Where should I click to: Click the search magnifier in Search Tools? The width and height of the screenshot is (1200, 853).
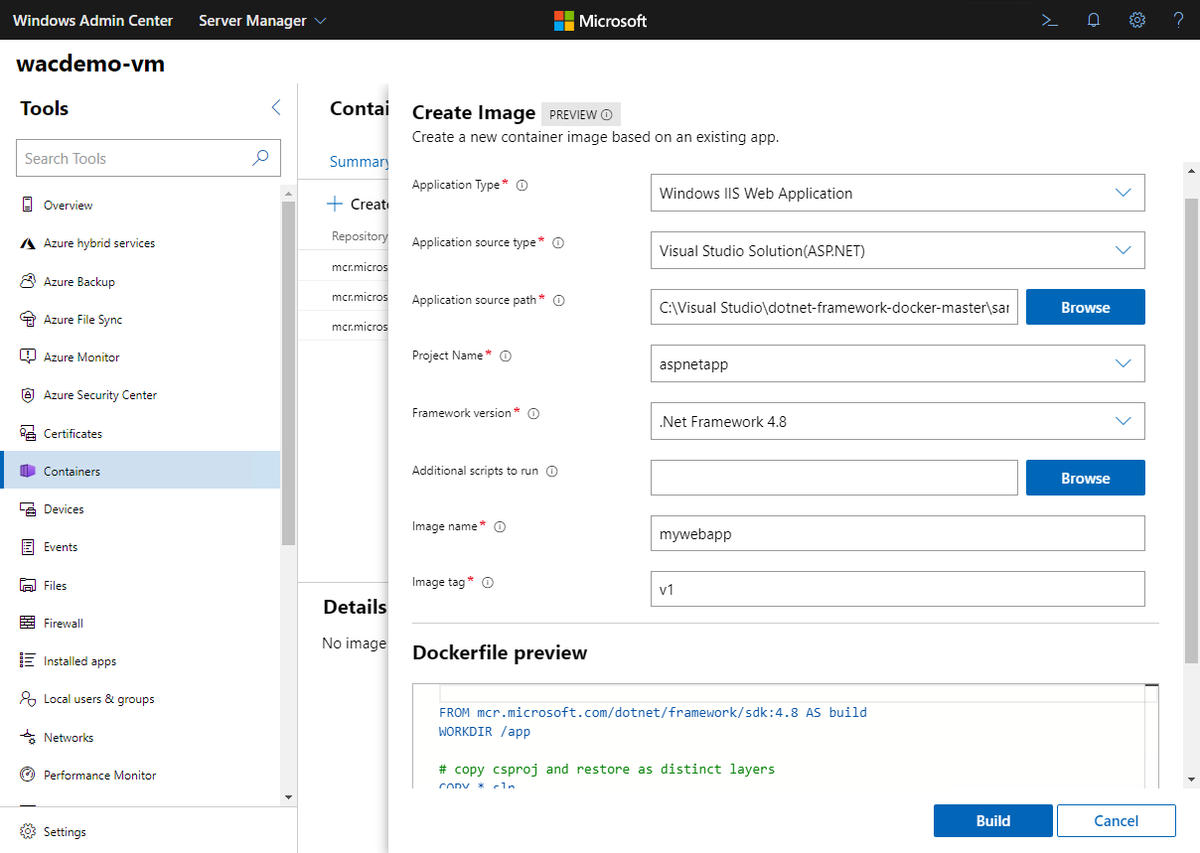[260, 158]
